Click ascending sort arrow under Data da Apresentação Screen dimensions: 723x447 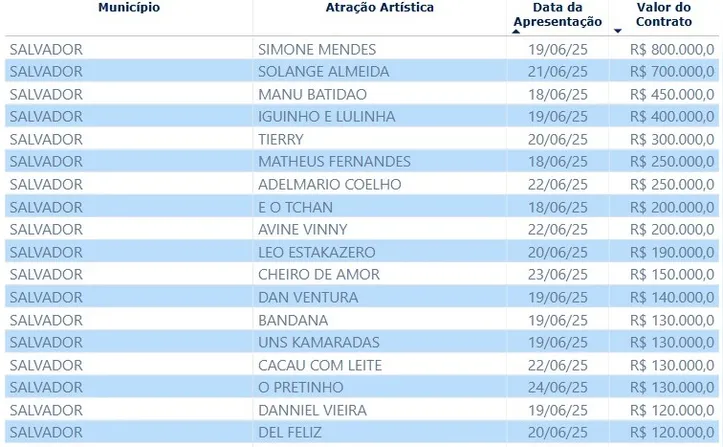coord(516,31)
